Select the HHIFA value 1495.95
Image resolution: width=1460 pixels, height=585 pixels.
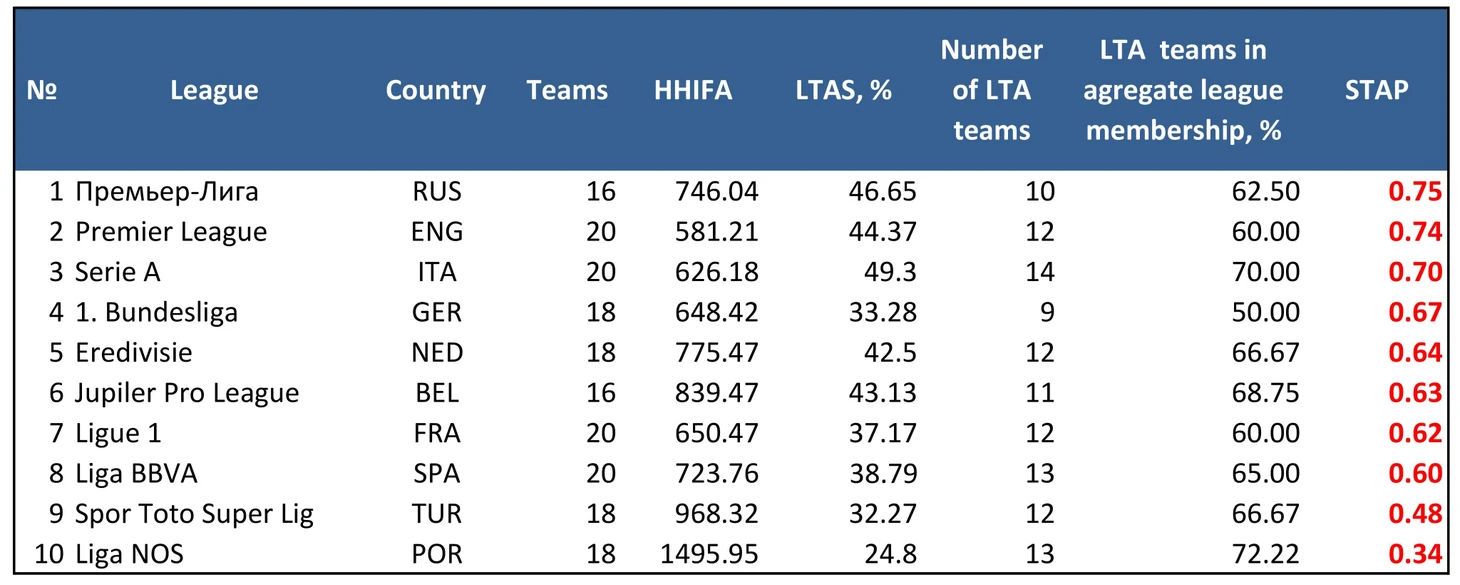click(709, 554)
